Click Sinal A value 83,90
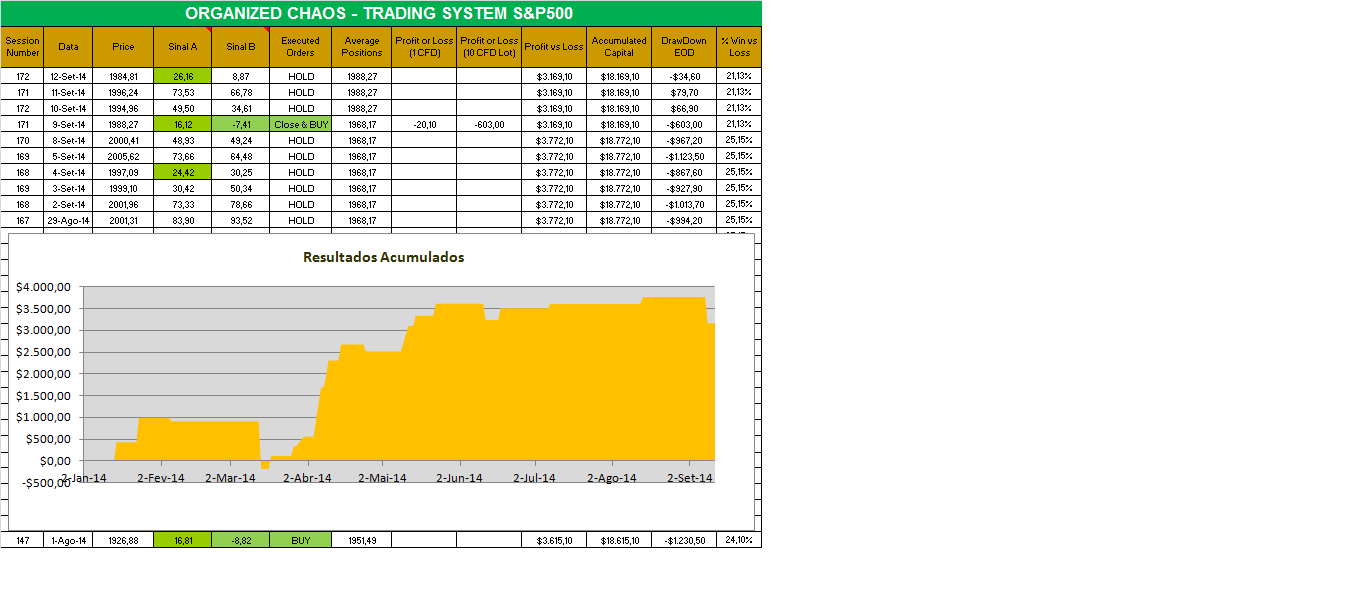 point(183,220)
